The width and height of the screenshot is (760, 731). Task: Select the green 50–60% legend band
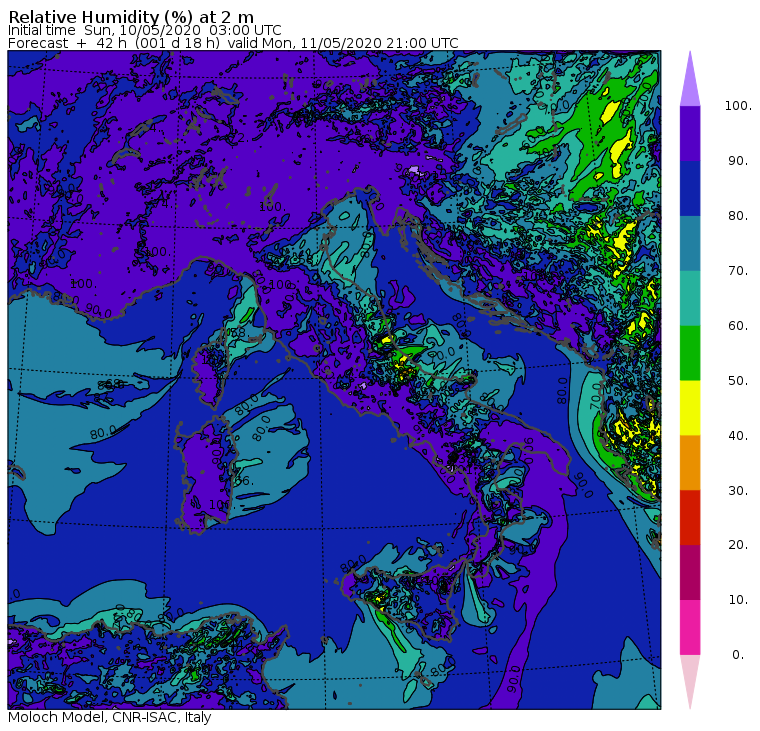[690, 353]
